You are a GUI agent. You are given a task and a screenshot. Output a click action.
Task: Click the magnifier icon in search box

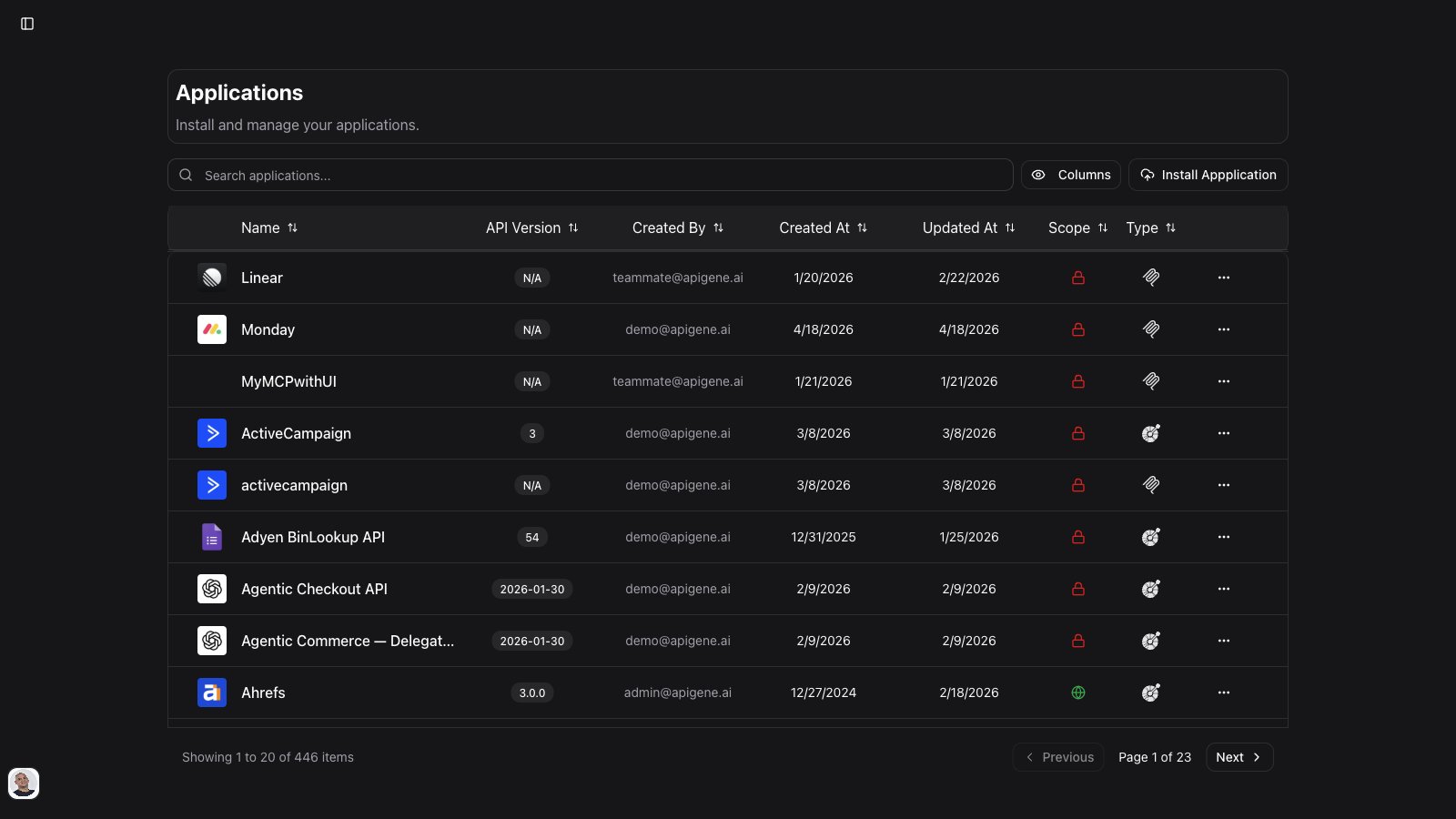(186, 175)
